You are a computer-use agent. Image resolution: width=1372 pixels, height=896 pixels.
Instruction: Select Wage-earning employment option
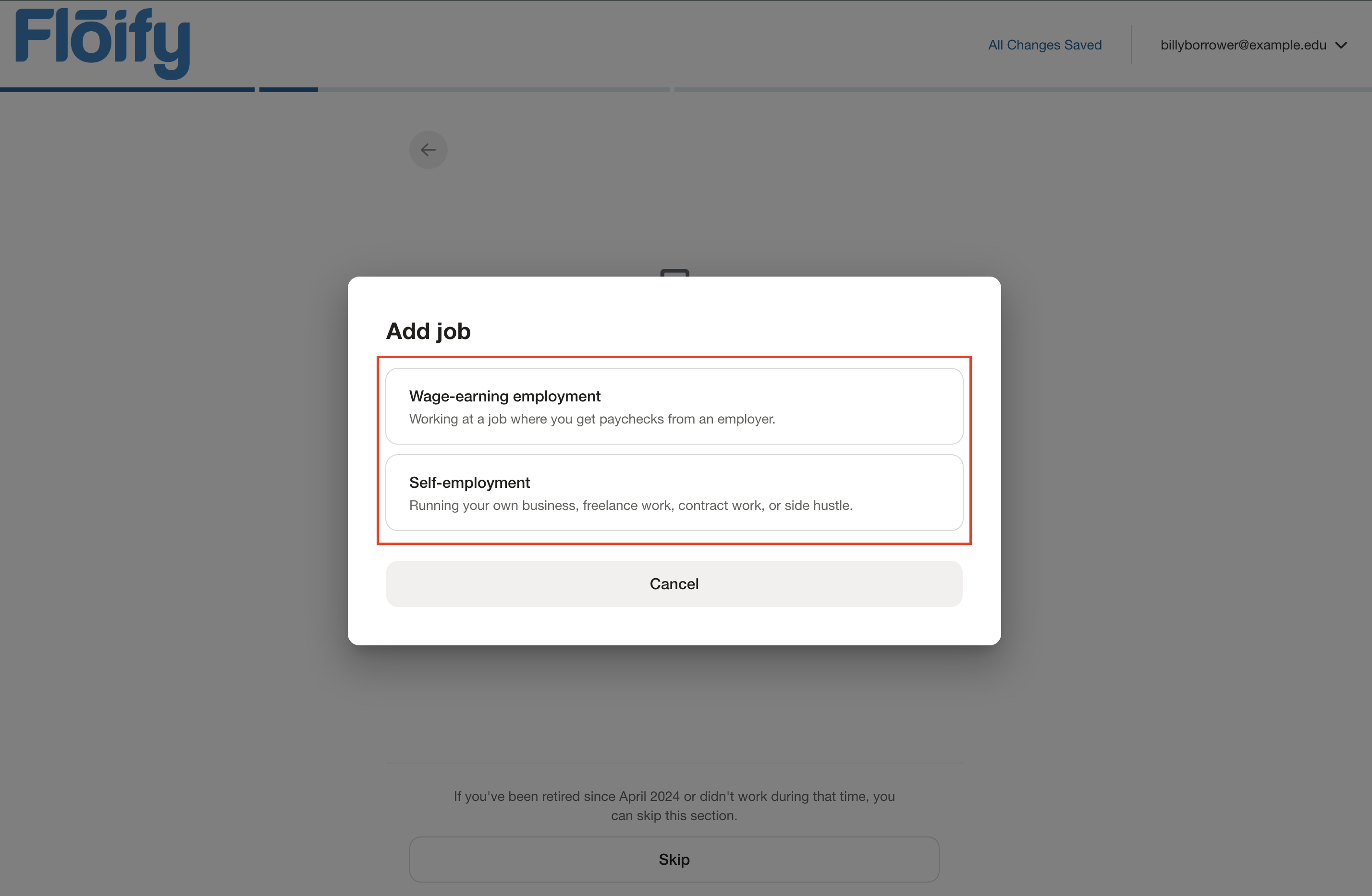674,406
